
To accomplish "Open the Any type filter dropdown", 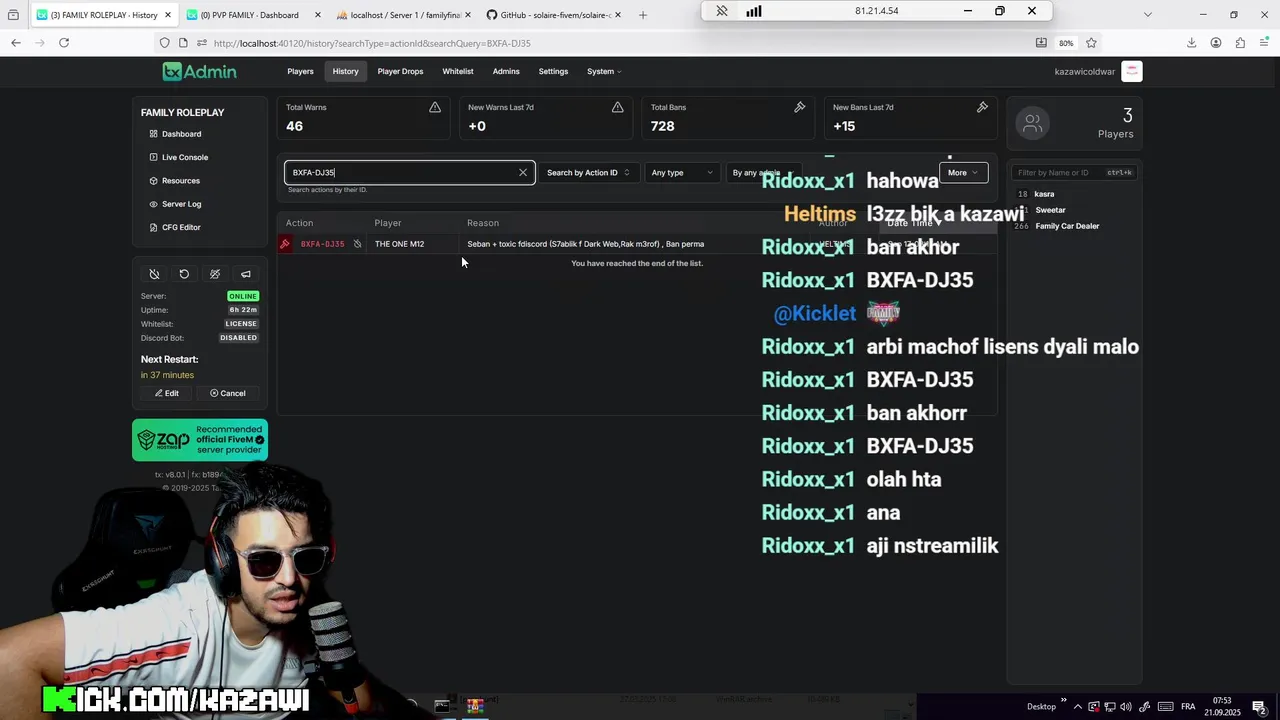I will tap(682, 173).
